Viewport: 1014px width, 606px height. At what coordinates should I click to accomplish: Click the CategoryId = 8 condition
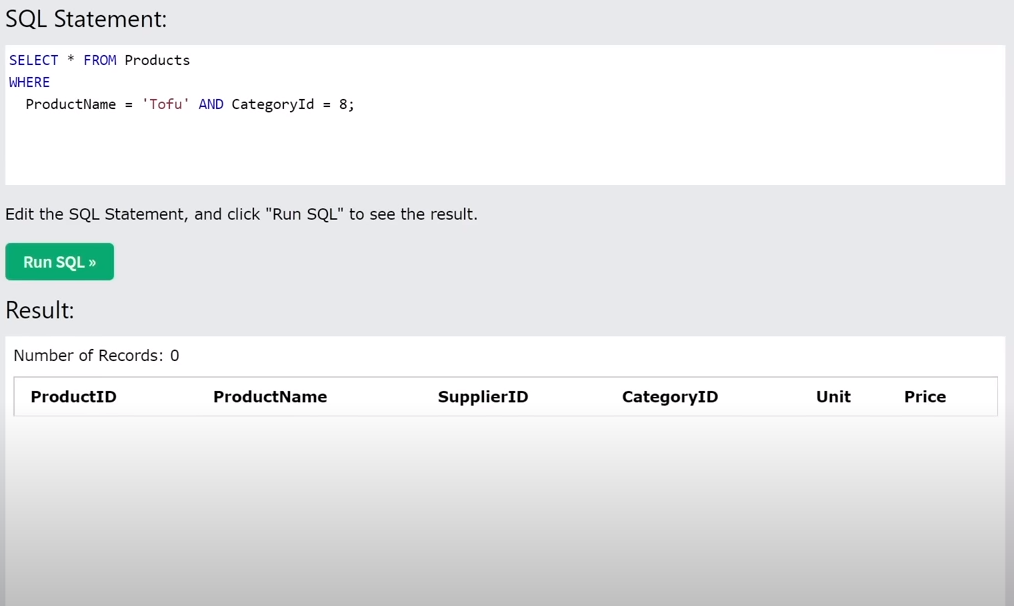click(293, 104)
